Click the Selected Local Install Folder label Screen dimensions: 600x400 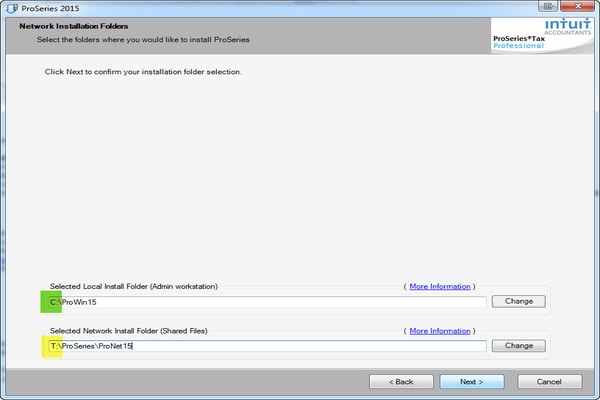point(134,286)
